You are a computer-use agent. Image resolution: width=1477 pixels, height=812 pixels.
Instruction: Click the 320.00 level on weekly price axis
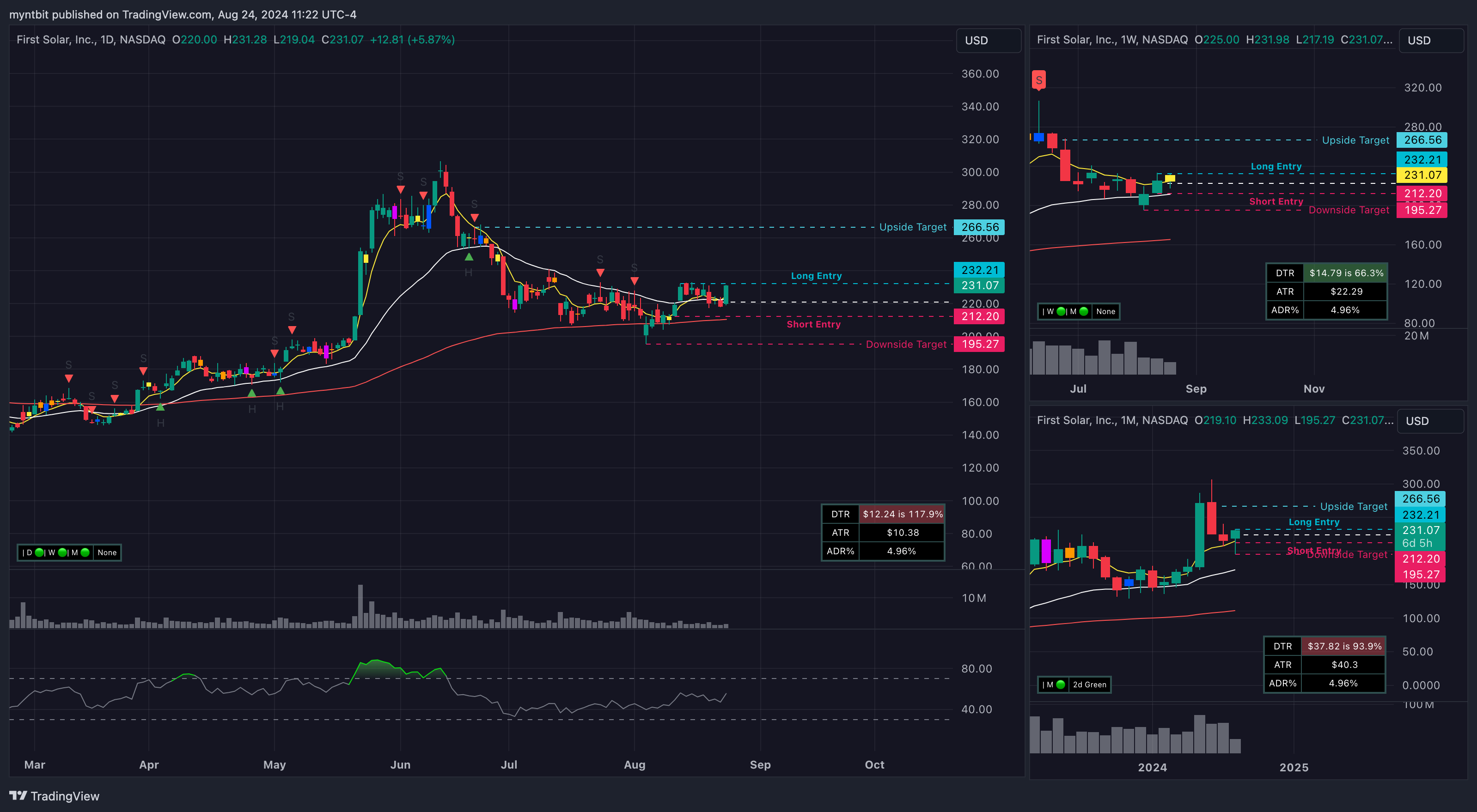[1422, 87]
